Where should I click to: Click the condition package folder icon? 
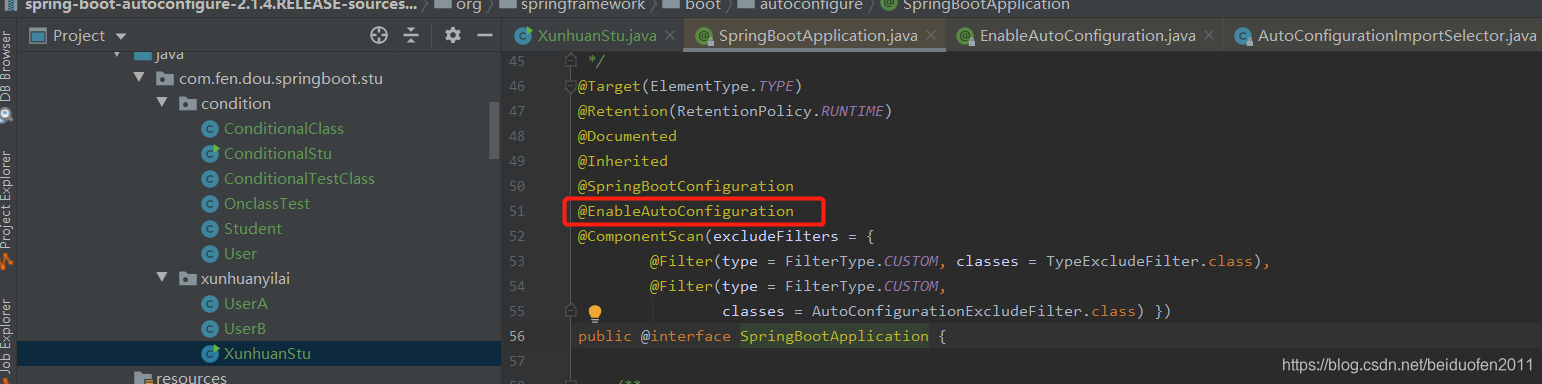187,104
